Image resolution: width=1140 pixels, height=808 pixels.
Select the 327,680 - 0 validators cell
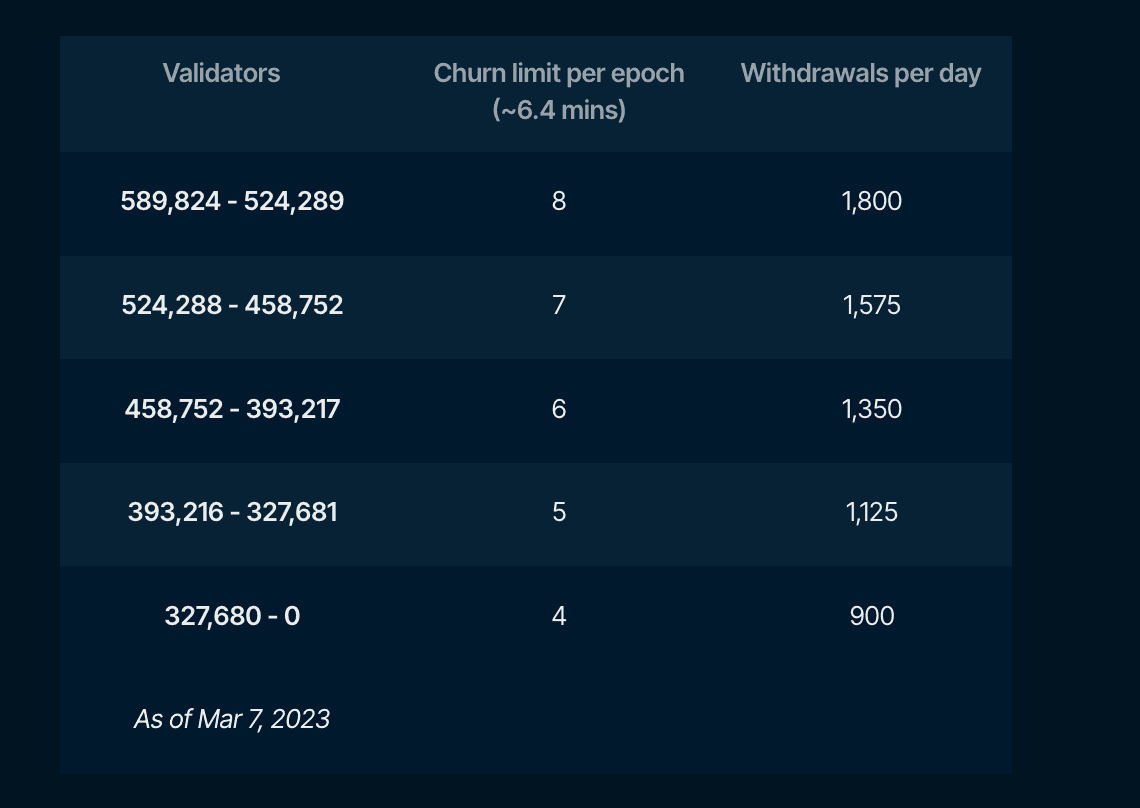(232, 616)
